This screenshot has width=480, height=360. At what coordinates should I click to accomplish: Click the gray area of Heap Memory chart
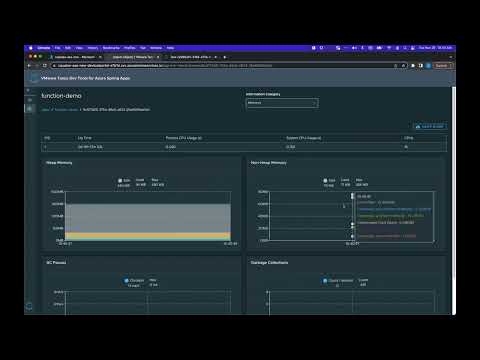[x=148, y=218]
